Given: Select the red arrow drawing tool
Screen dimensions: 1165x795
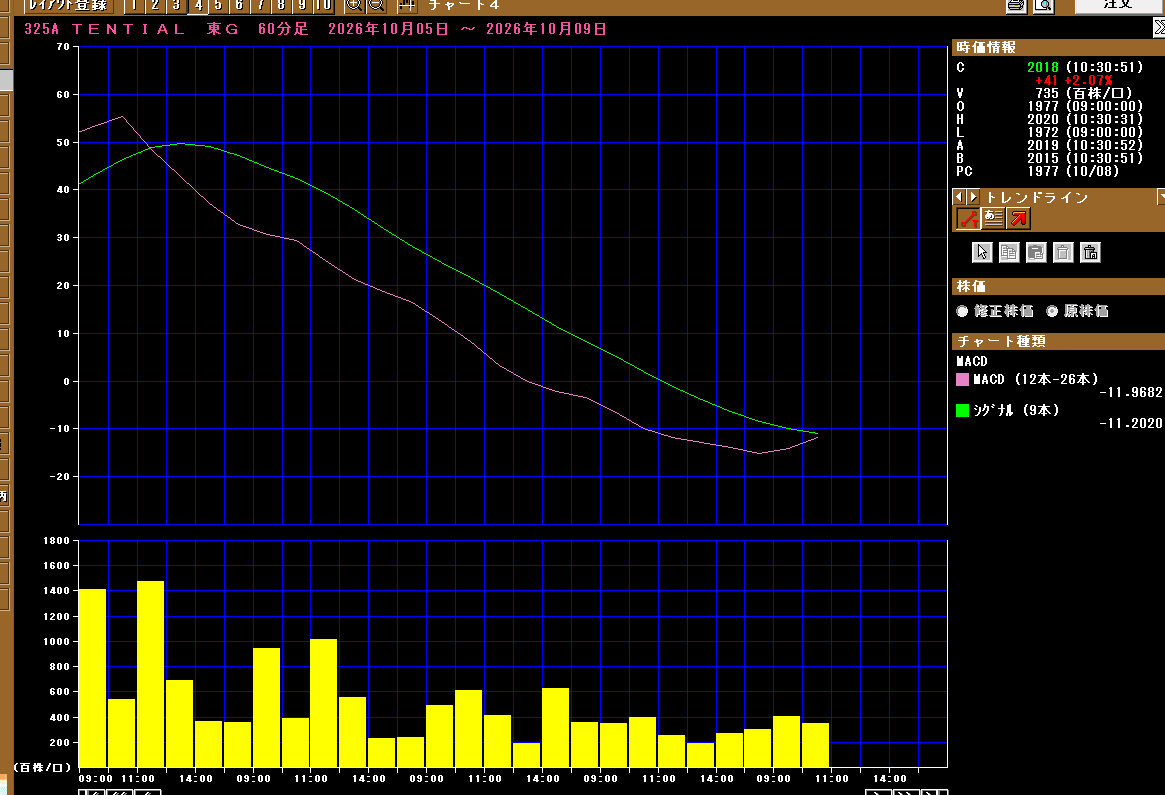Looking at the screenshot, I should click(x=1019, y=218).
